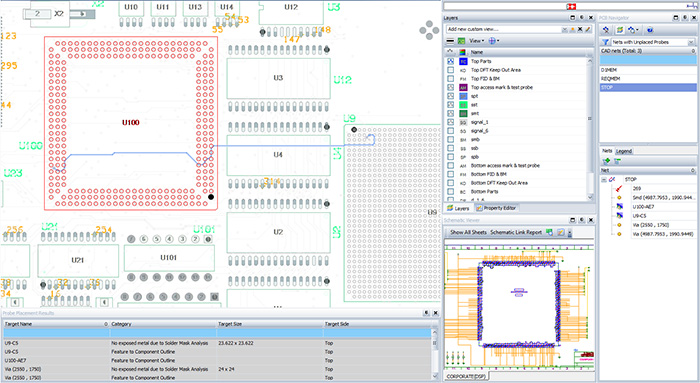700x383 pixels.
Task: Click the black X delete custom view icon
Action: 580,29
